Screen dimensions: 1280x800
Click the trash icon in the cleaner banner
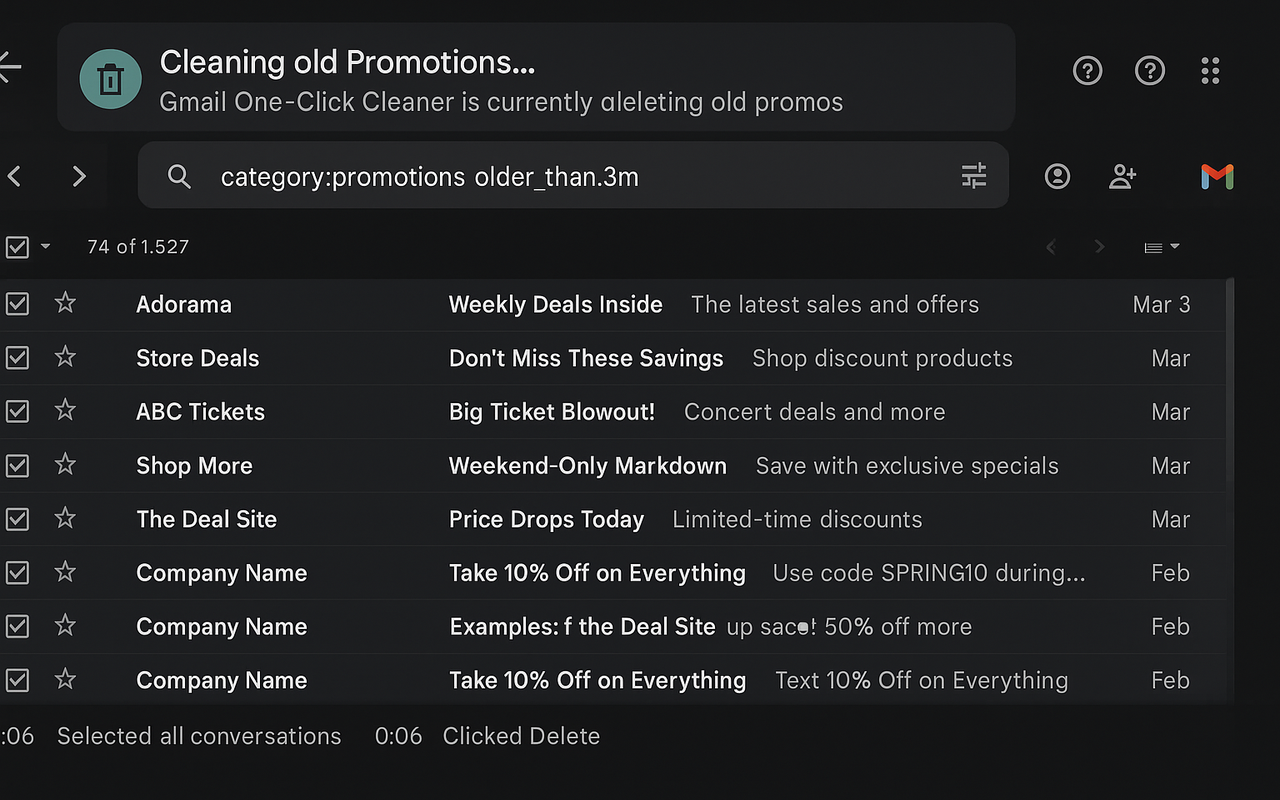tap(110, 77)
